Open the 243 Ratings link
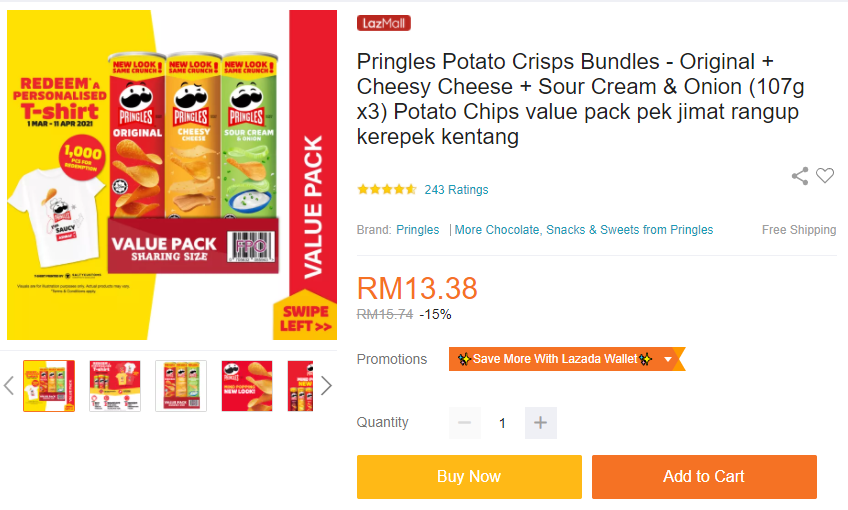 [x=456, y=189]
